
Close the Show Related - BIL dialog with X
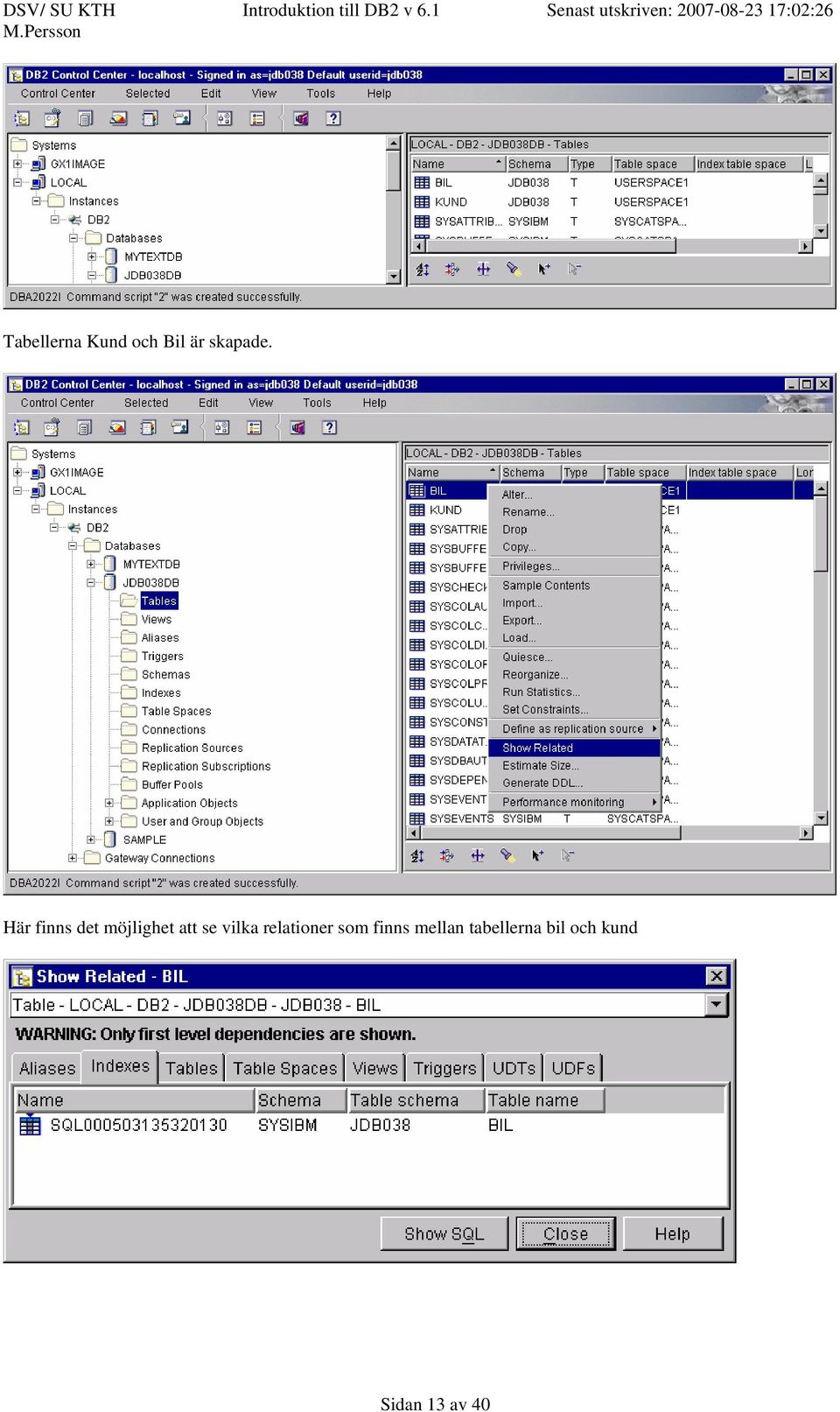(x=717, y=975)
